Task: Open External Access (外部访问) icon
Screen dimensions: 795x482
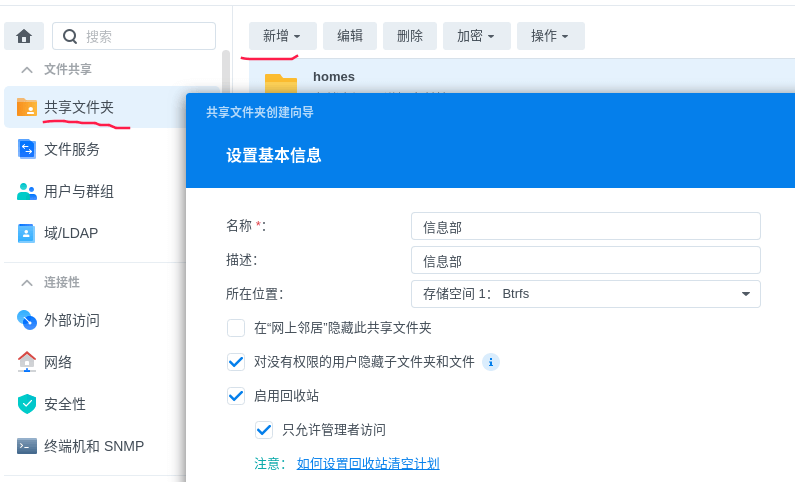Action: [27, 320]
